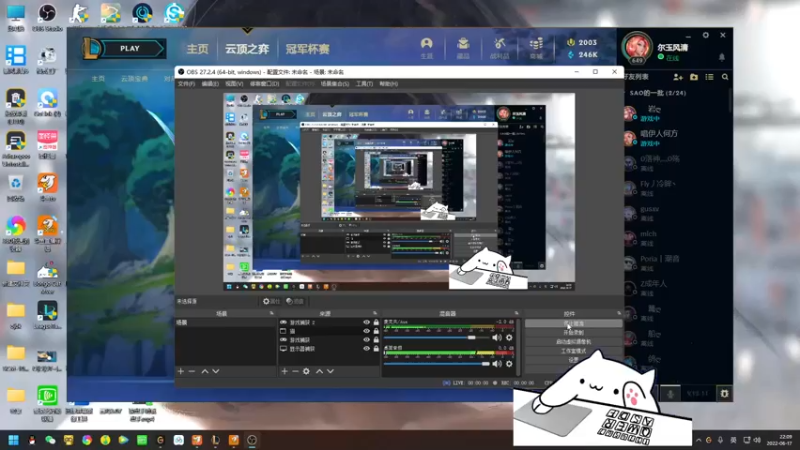
Task: Mute the desktop audio speaker icon
Action: pos(497,364)
